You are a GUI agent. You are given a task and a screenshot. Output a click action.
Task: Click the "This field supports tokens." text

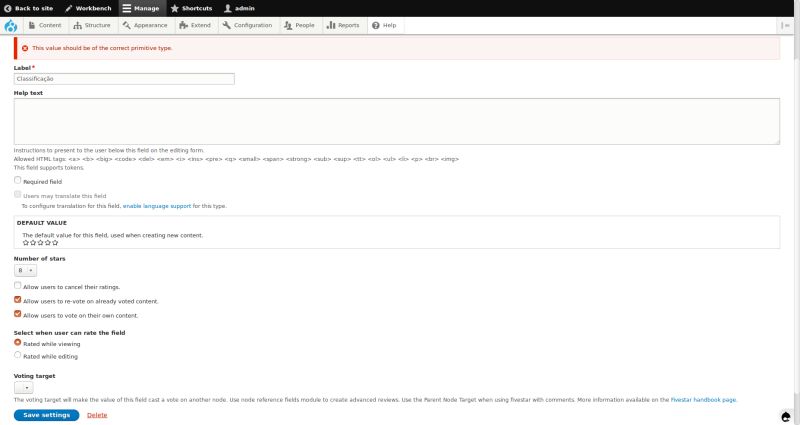pos(49,167)
